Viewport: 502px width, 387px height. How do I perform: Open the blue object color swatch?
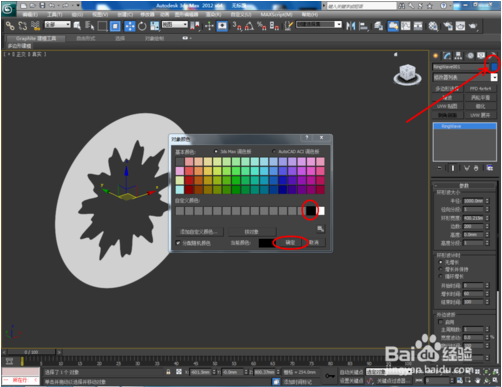(494, 67)
